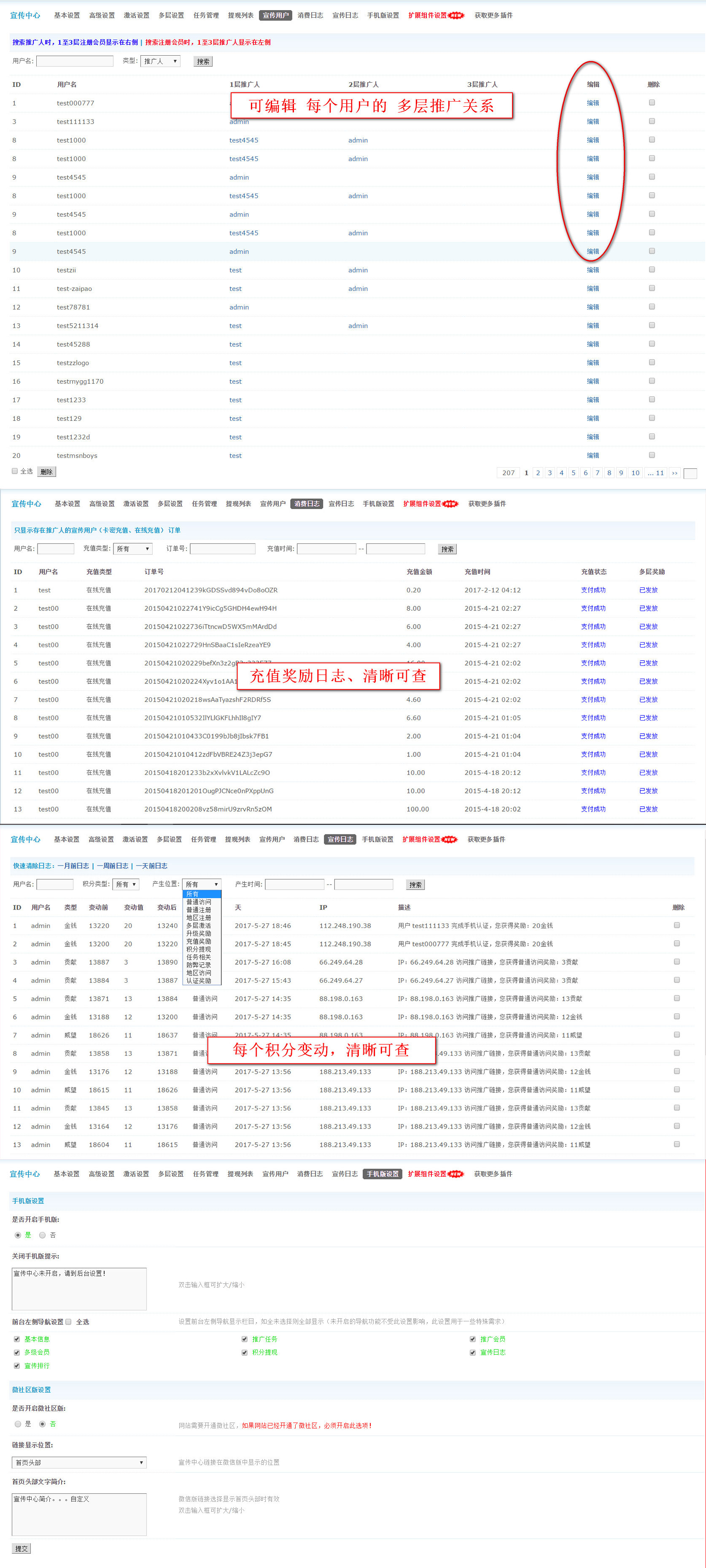The width and height of the screenshot is (706, 1568).
Task: Choose 否 for 是否开启手机版
Action: 43,1235
